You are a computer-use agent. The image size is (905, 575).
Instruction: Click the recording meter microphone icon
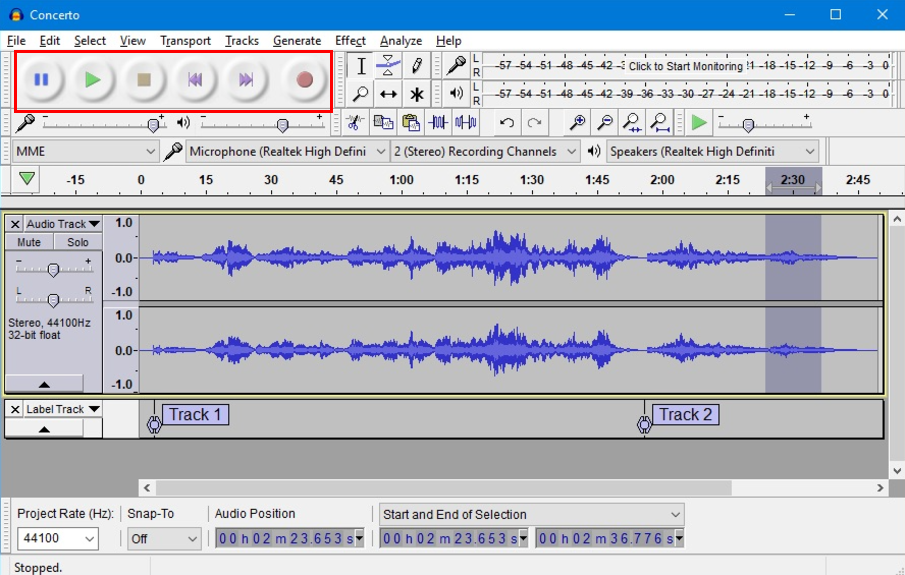456,65
